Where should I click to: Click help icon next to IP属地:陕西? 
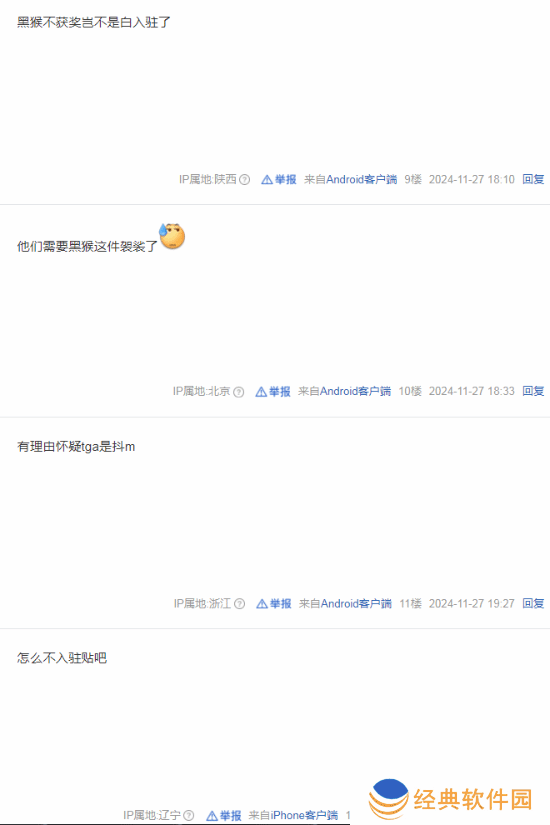244,179
